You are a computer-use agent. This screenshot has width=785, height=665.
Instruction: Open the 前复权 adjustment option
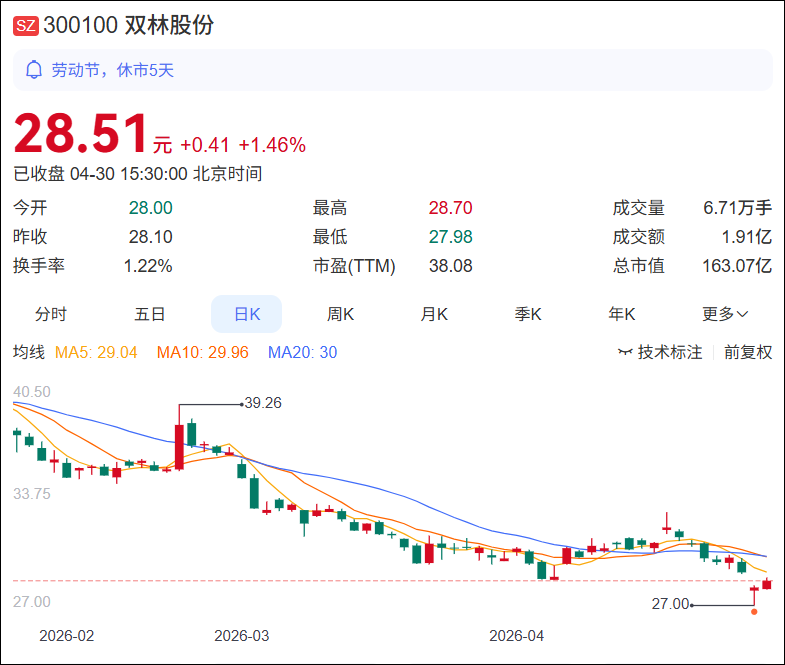(x=748, y=352)
